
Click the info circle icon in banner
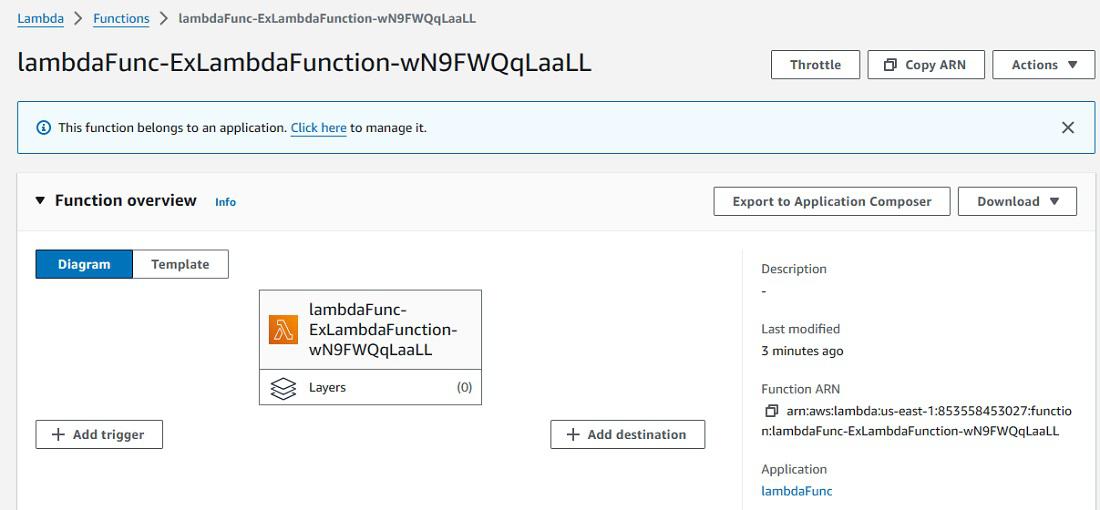point(43,128)
